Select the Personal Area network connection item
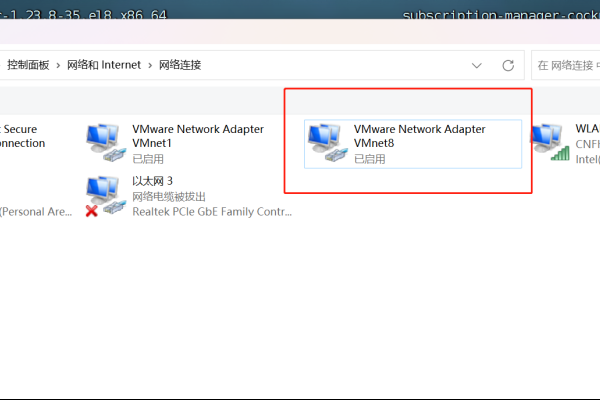Viewport: 600px width, 400px height. pyautogui.click(x=36, y=212)
